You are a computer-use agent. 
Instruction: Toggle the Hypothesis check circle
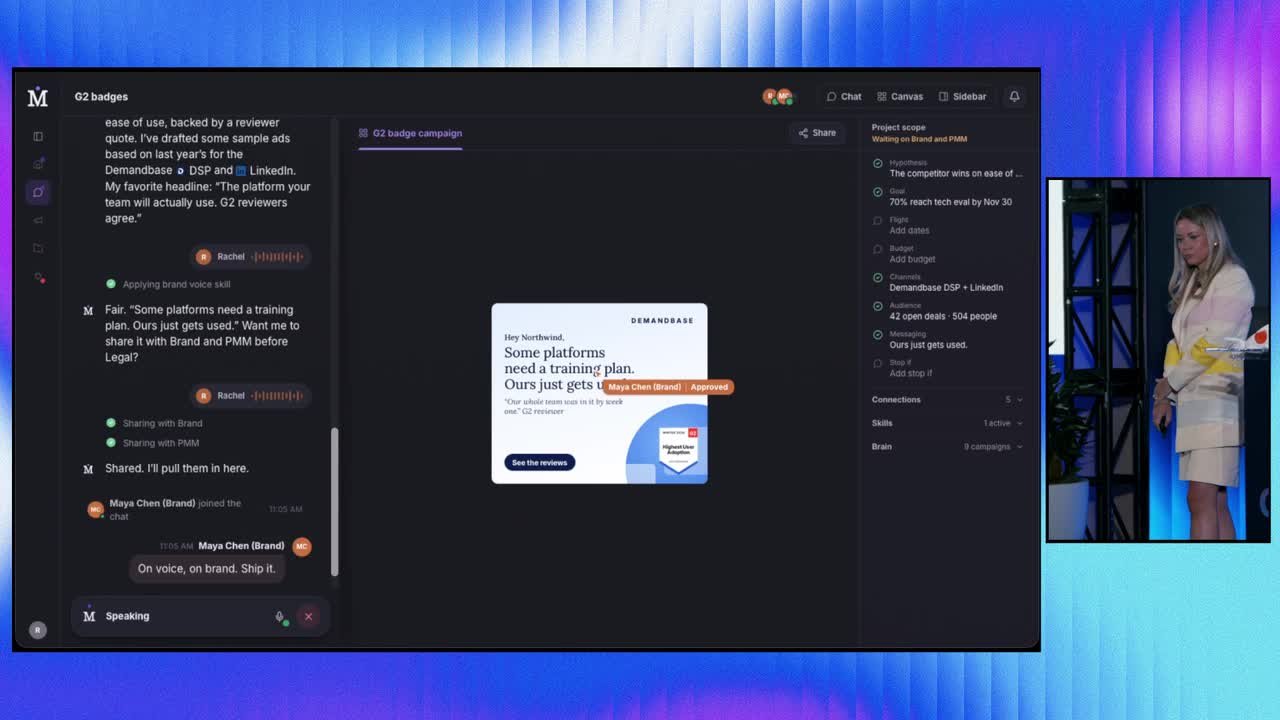(877, 163)
